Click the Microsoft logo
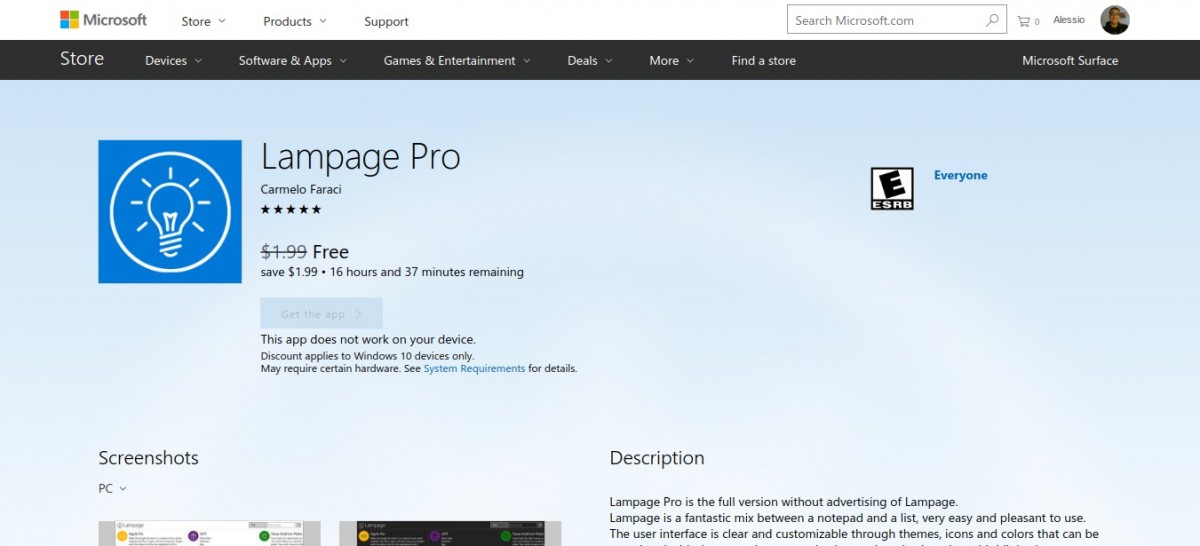This screenshot has height=546, width=1200. [103, 20]
